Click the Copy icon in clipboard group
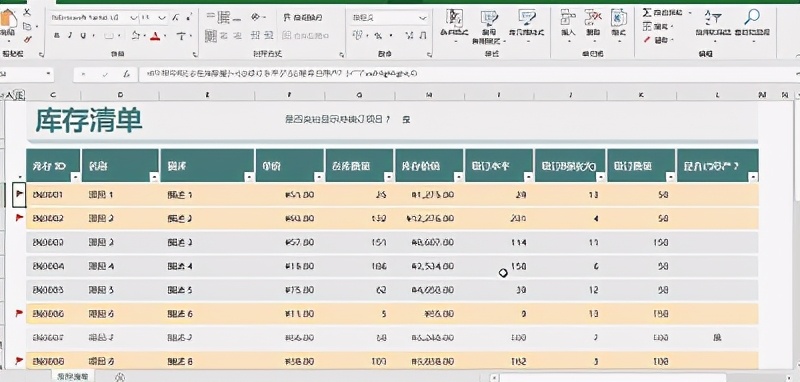 (27, 26)
